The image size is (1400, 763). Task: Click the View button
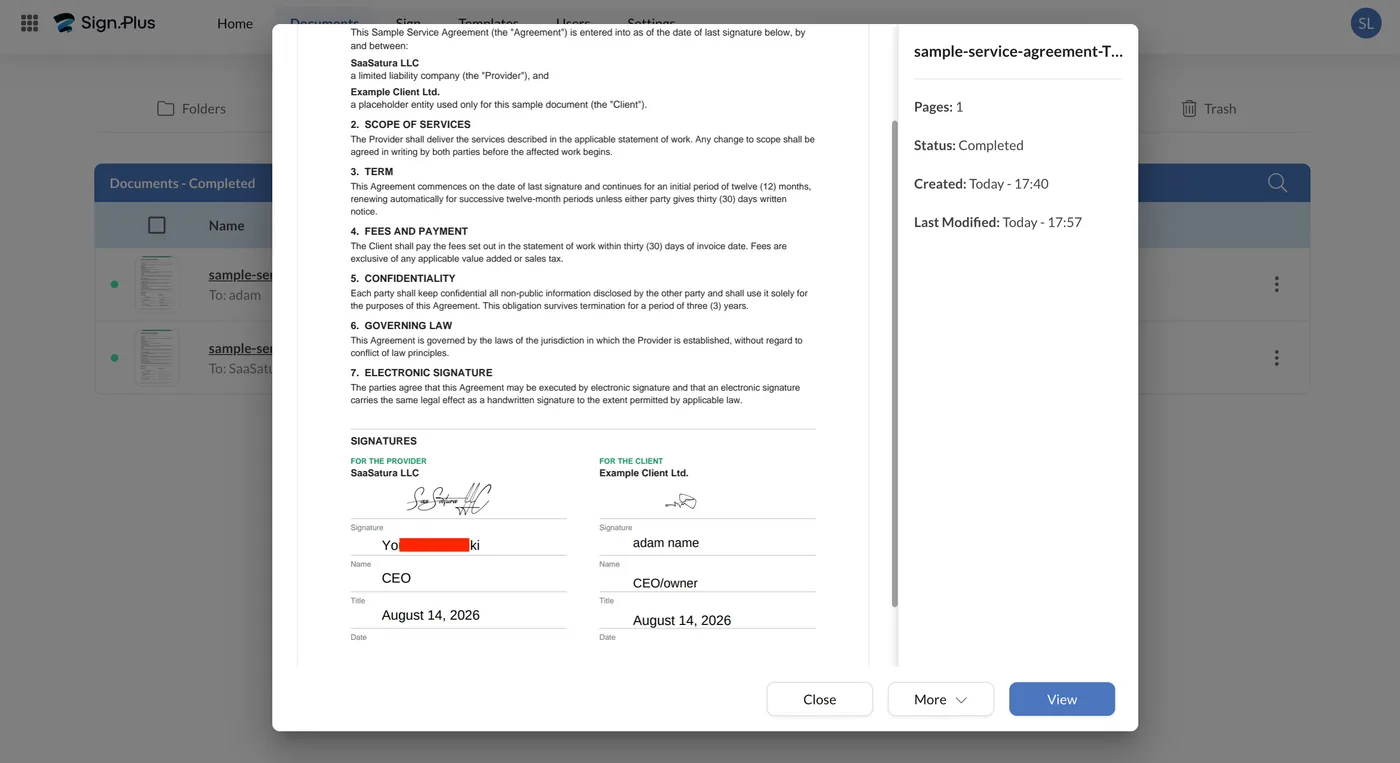(x=1062, y=699)
